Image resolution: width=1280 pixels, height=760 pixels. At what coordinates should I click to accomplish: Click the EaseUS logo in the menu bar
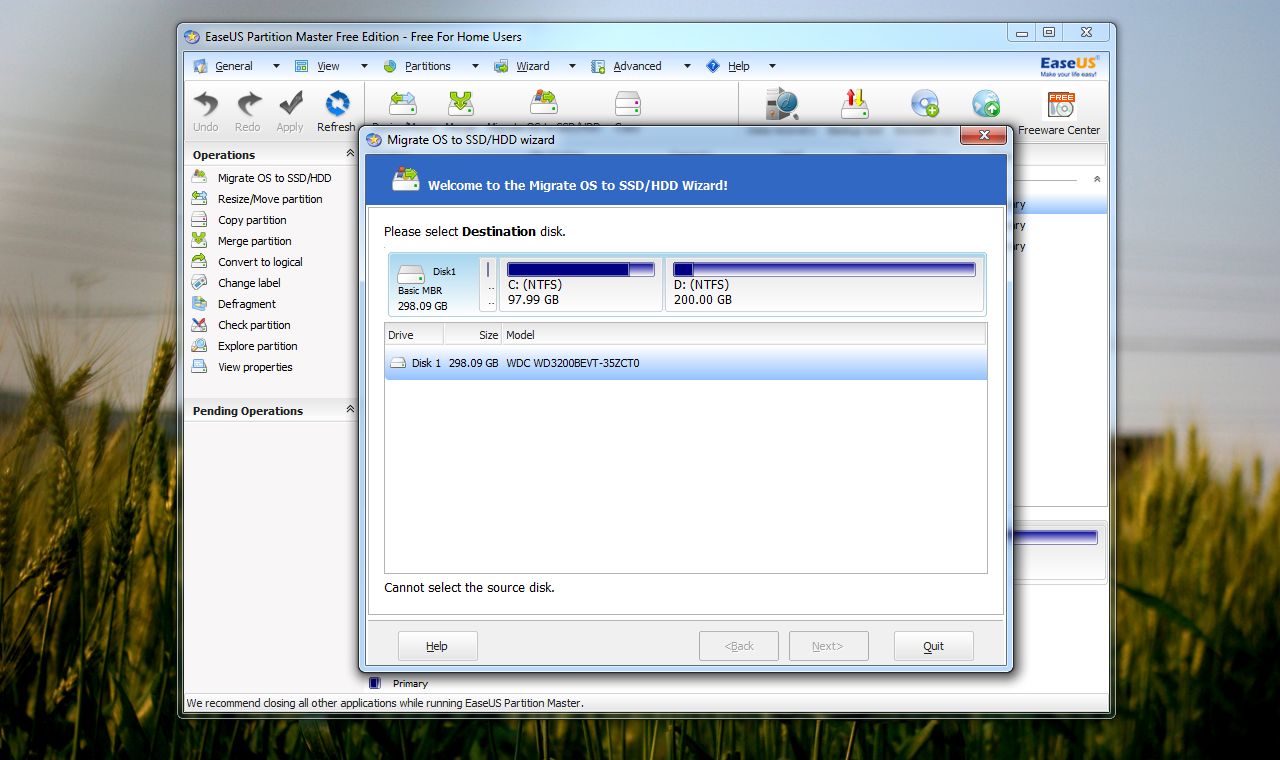click(1069, 66)
